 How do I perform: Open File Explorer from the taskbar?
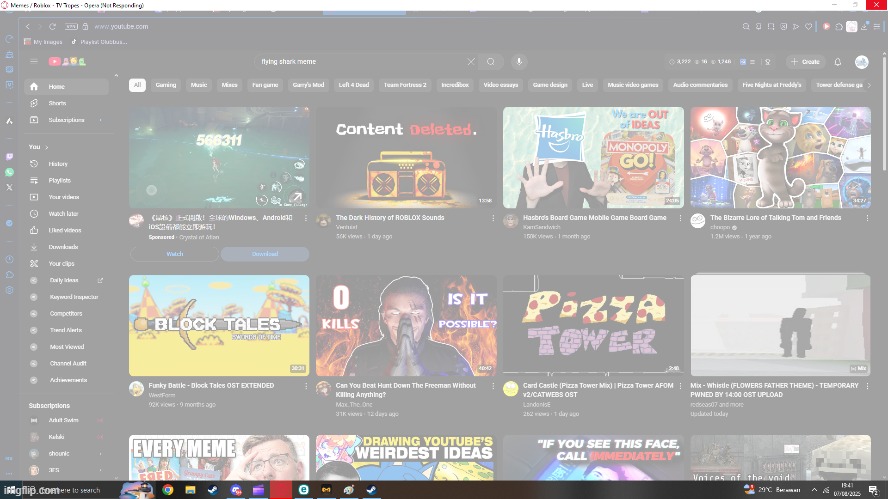click(190, 490)
